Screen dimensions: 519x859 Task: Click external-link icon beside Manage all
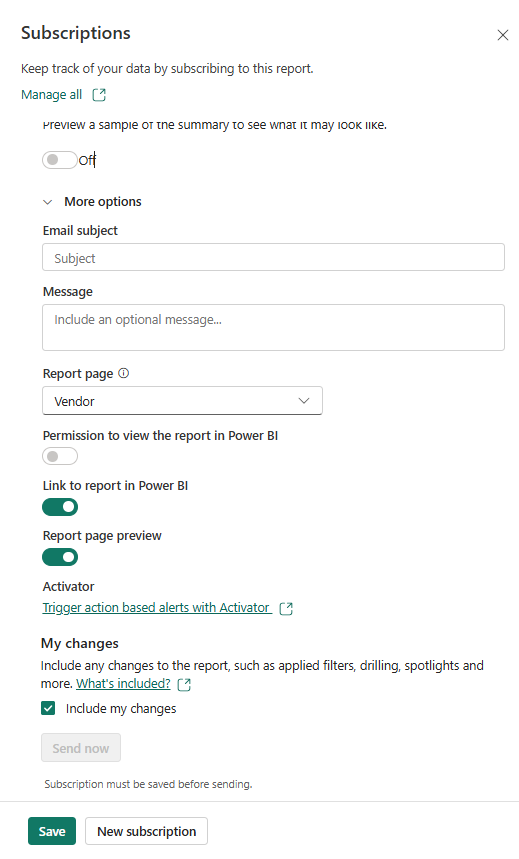point(99,95)
